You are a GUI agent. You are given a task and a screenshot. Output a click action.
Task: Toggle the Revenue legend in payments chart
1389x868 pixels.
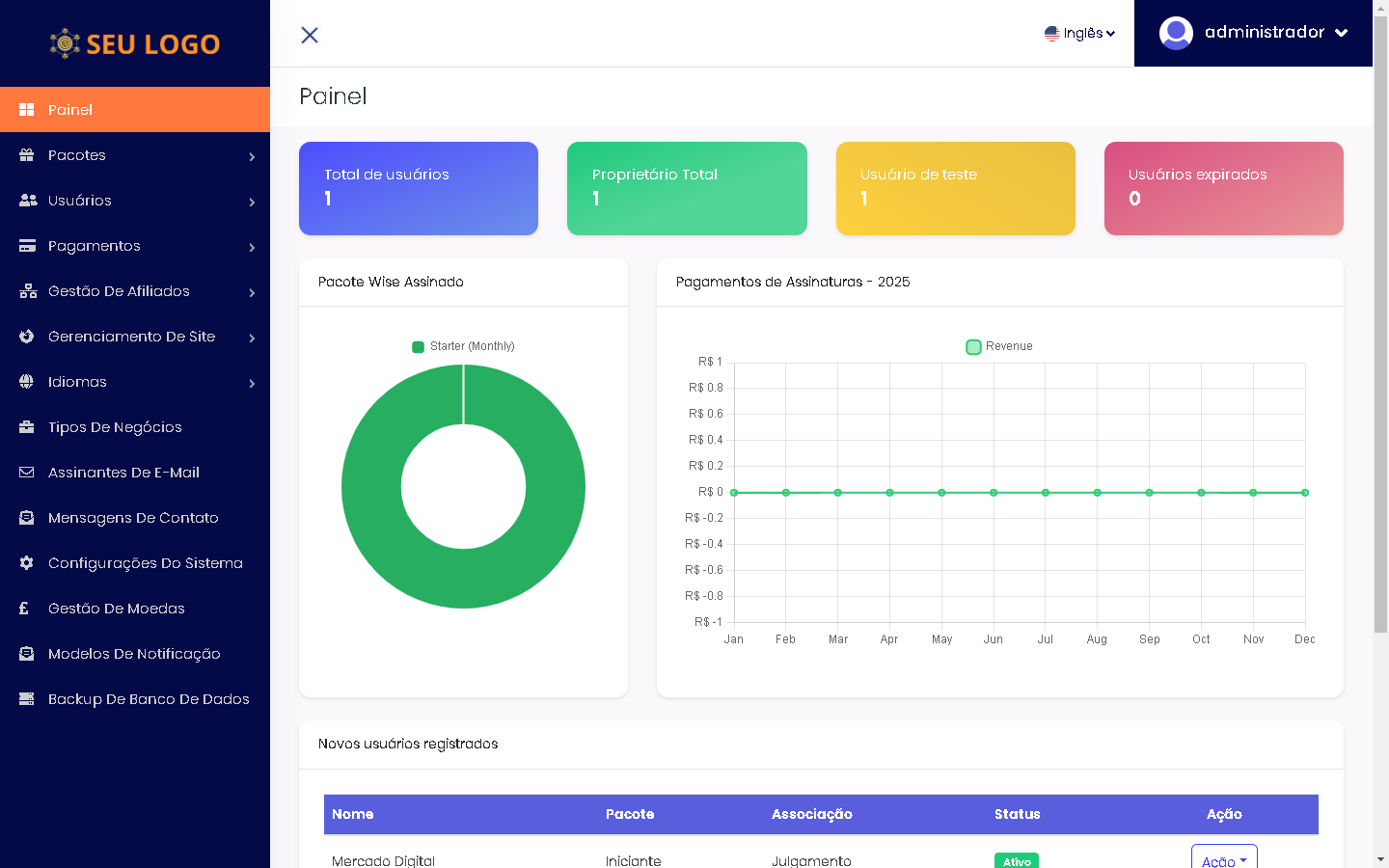coord(999,346)
